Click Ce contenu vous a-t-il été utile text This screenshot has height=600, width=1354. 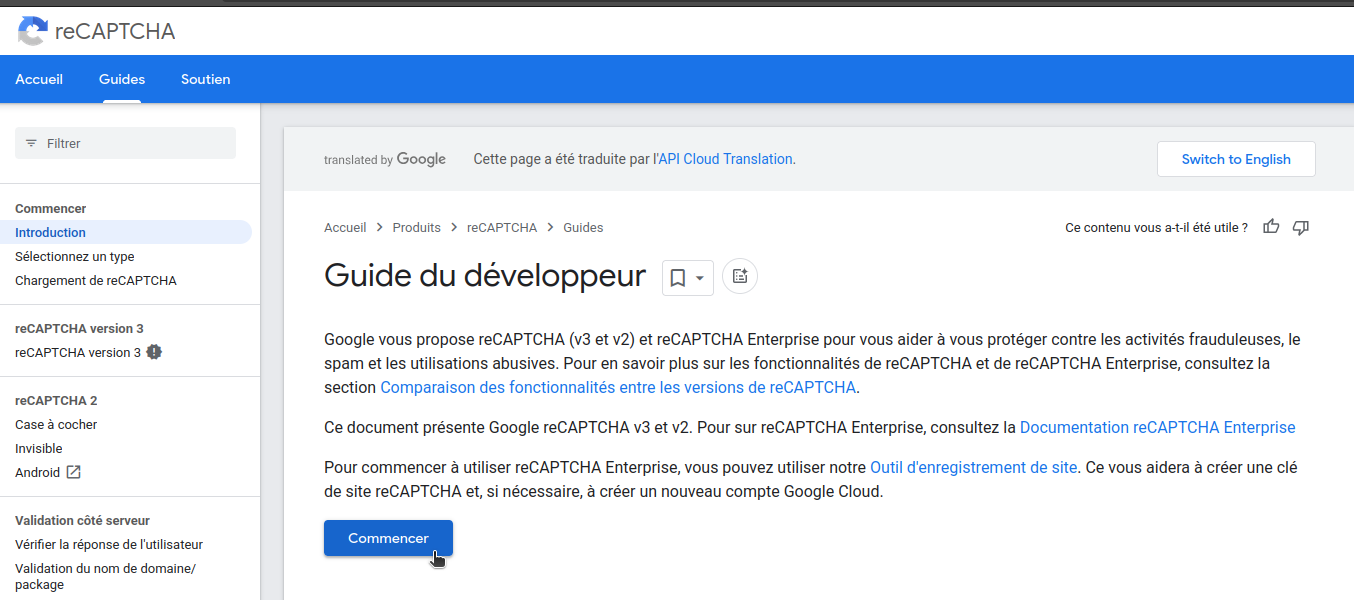[1156, 227]
